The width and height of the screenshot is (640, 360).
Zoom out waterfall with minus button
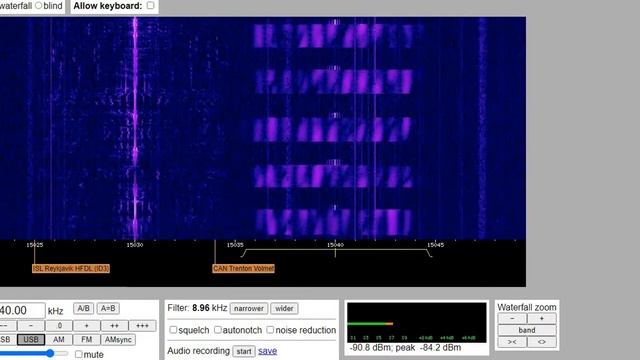[x=512, y=319]
